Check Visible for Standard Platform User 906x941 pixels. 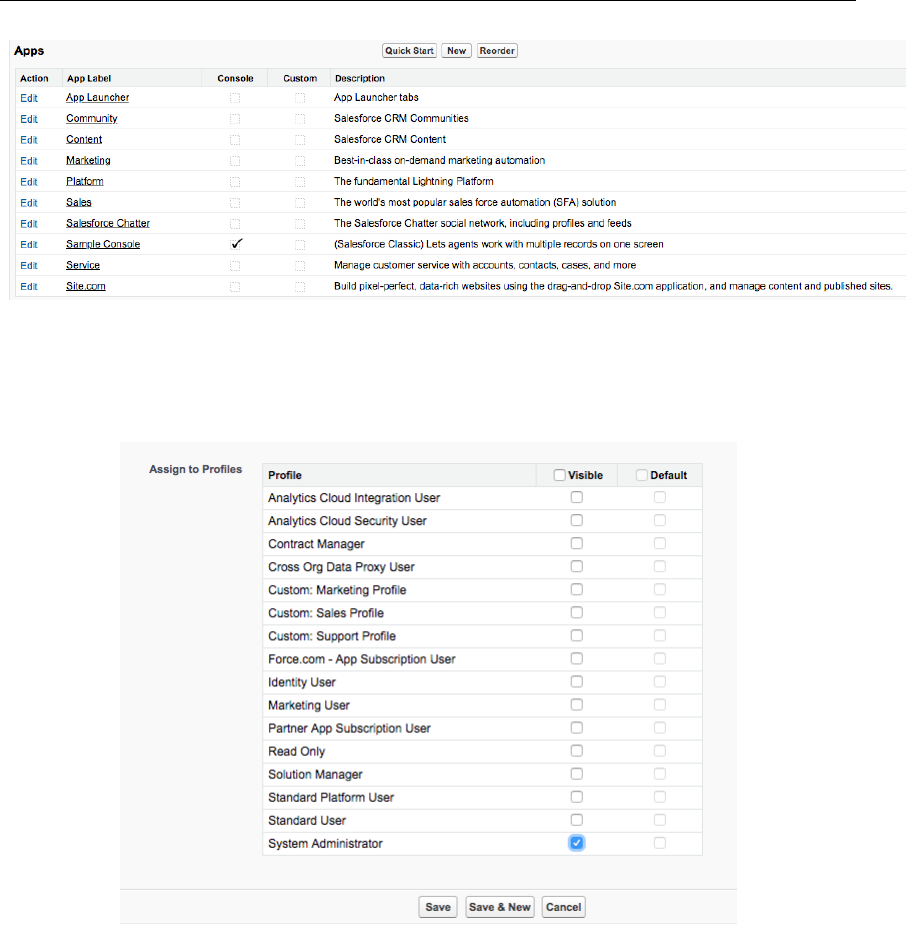coord(577,796)
